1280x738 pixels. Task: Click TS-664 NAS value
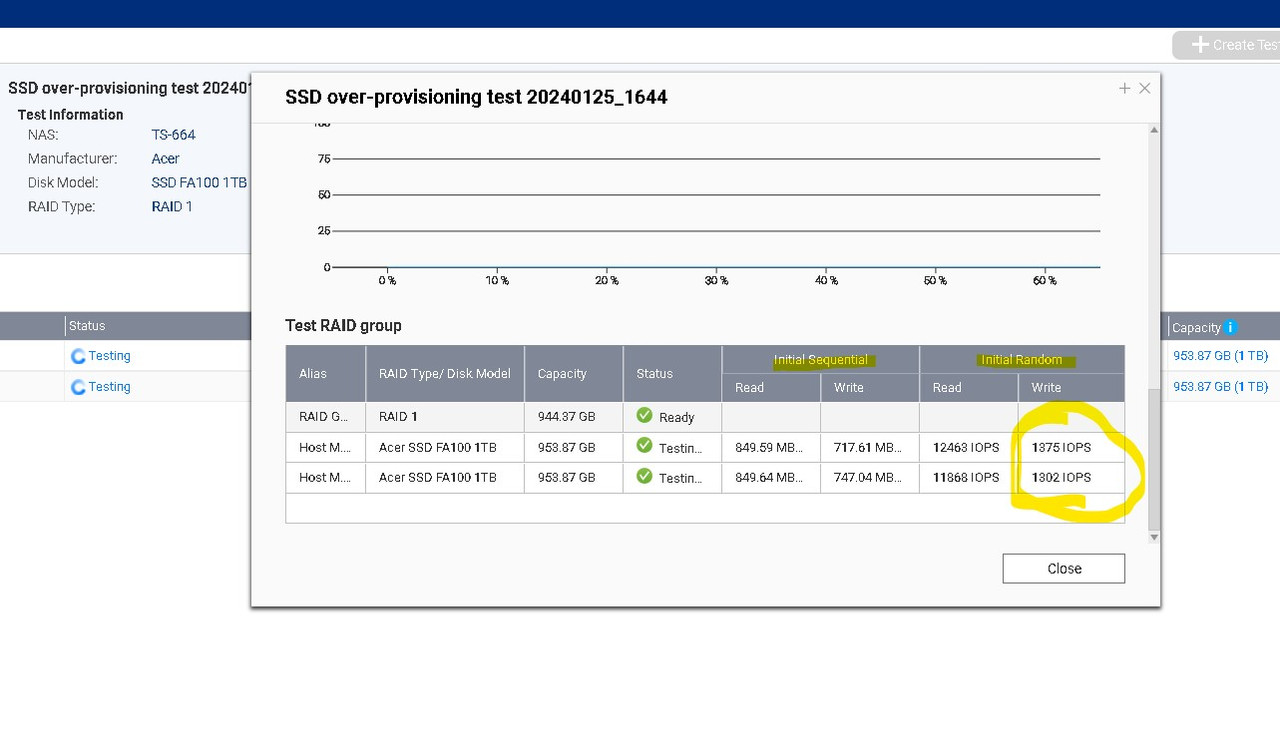(173, 135)
